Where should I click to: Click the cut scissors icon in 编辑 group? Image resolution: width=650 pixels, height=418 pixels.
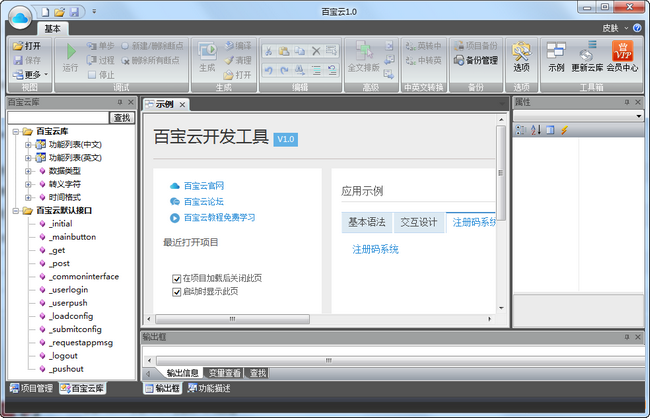269,51
